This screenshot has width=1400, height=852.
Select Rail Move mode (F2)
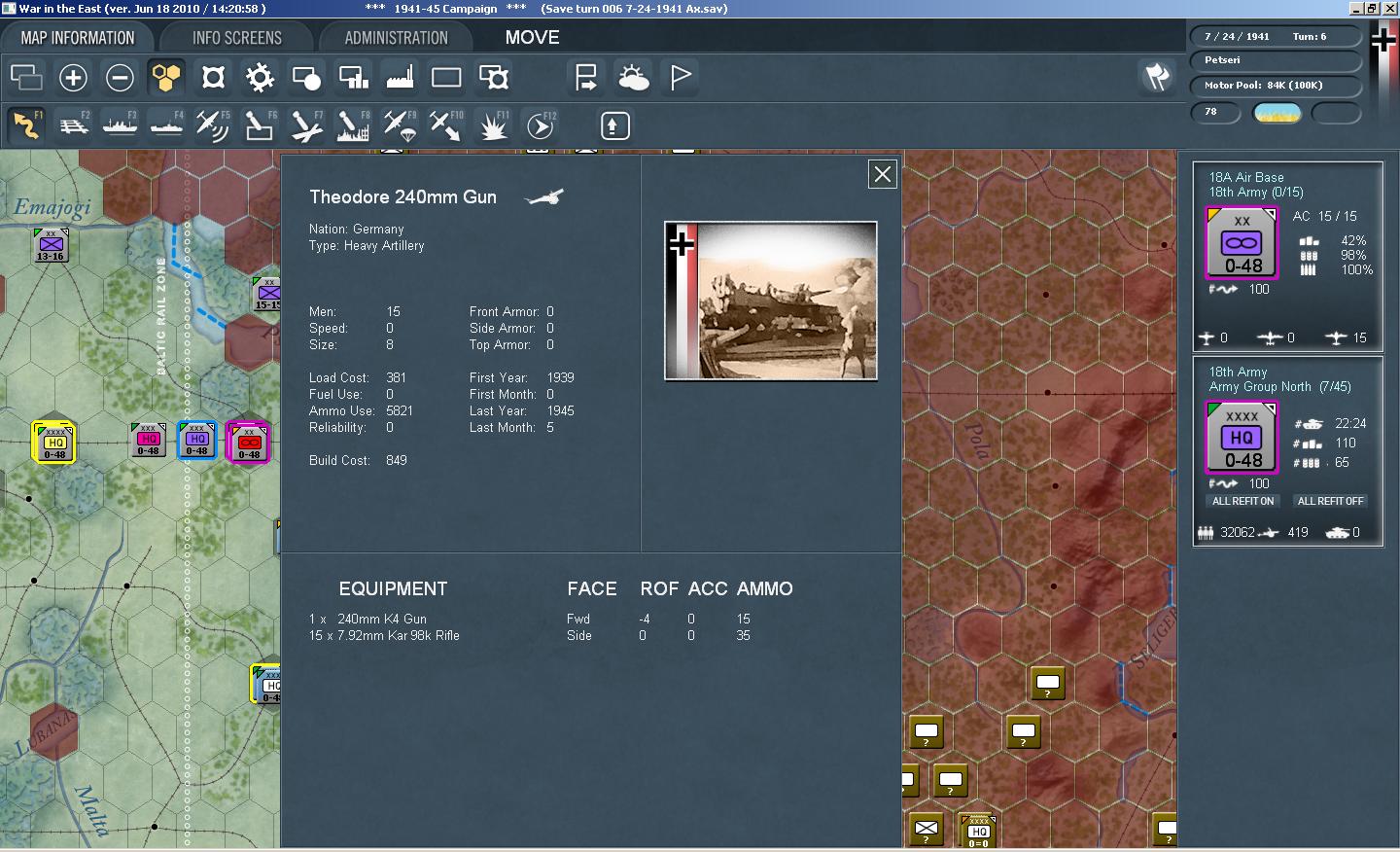click(73, 125)
